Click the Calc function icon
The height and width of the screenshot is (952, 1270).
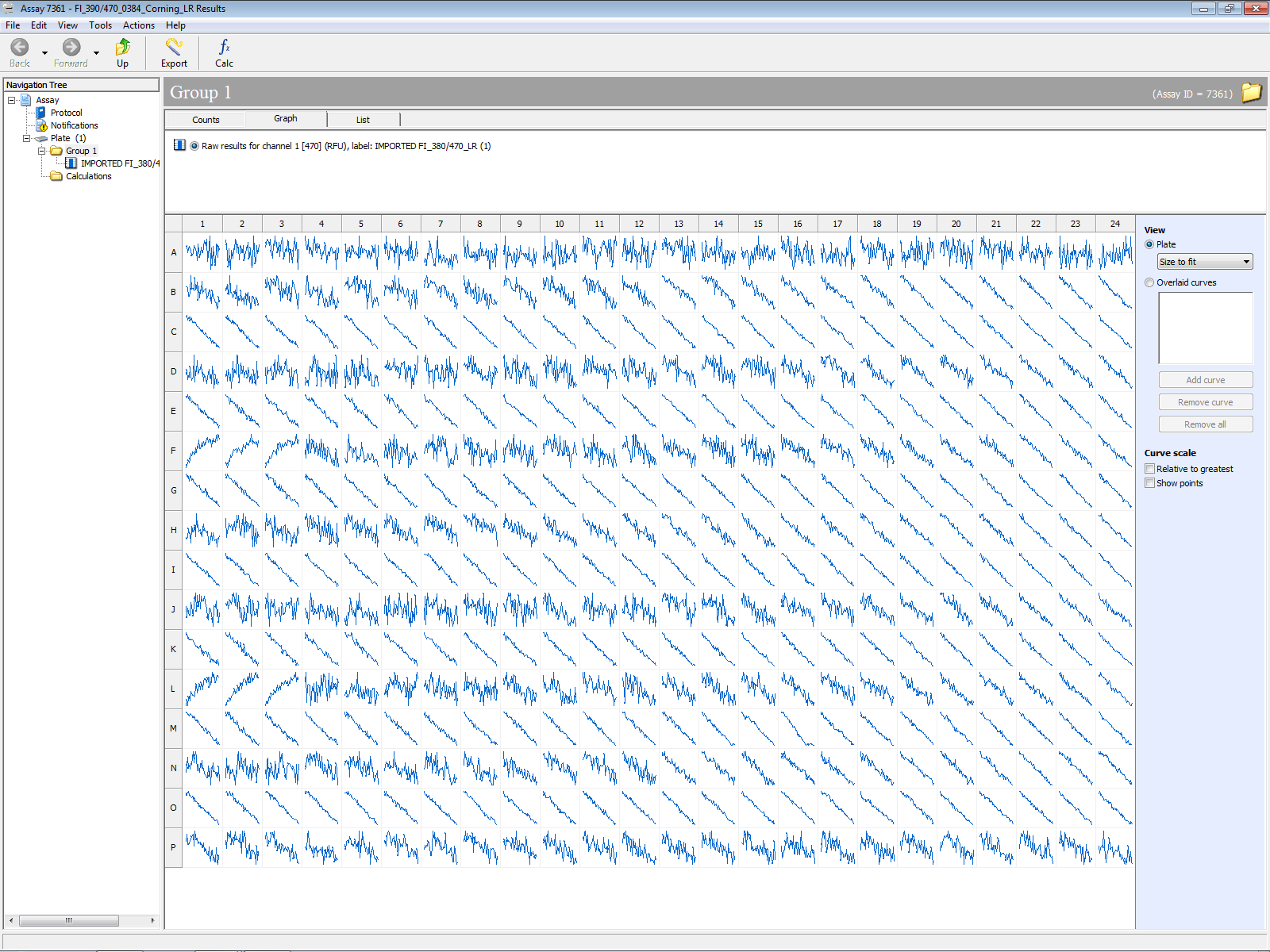[x=224, y=48]
